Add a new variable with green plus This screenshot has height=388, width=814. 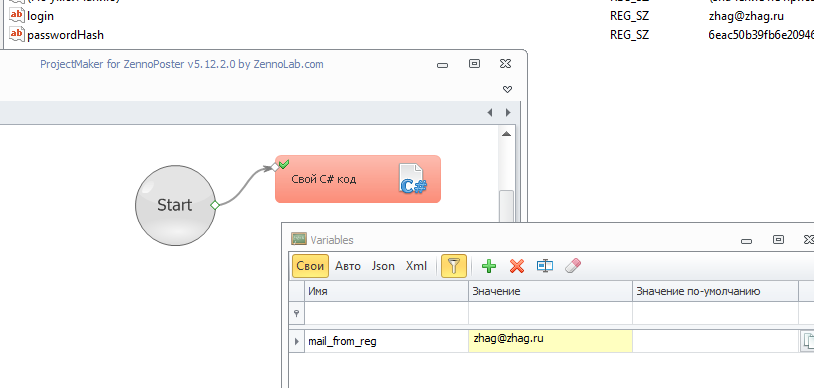click(x=489, y=266)
